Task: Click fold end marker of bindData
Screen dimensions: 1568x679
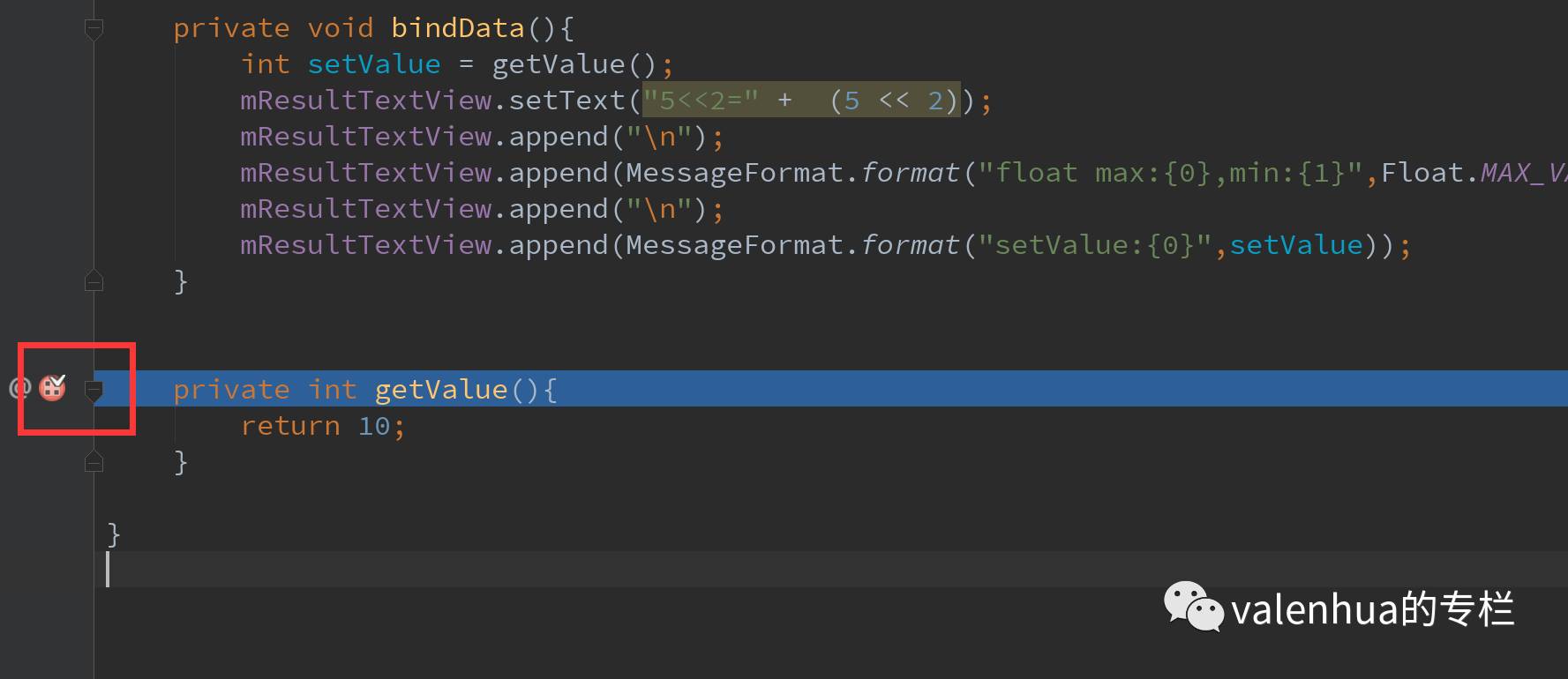Action: [94, 281]
